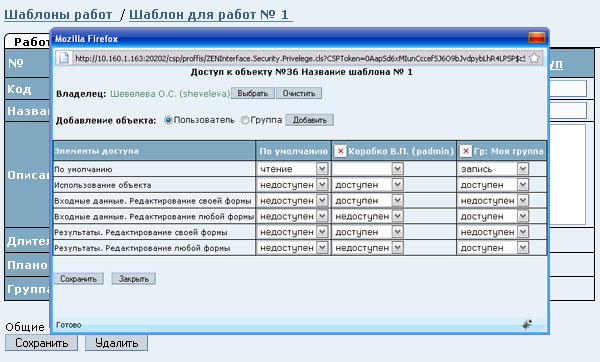Image resolution: width=600 pixels, height=362 pixels.
Task: Open Результаты любой формы Моя группа dropdown
Action: 494,248
